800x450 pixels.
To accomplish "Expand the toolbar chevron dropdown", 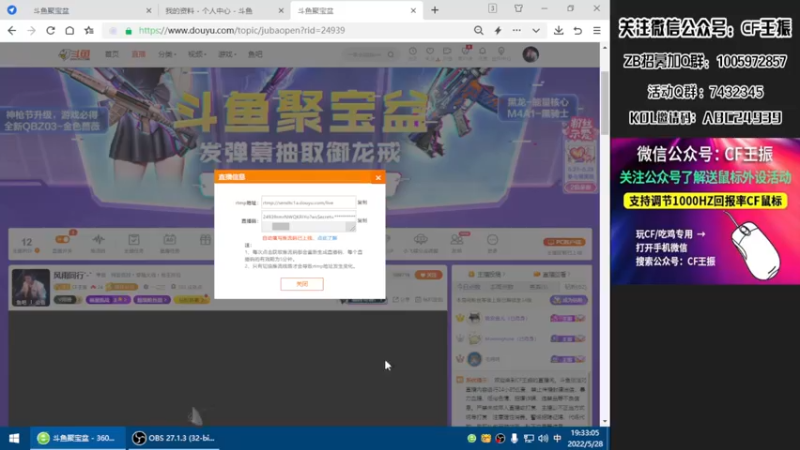I will (536, 31).
